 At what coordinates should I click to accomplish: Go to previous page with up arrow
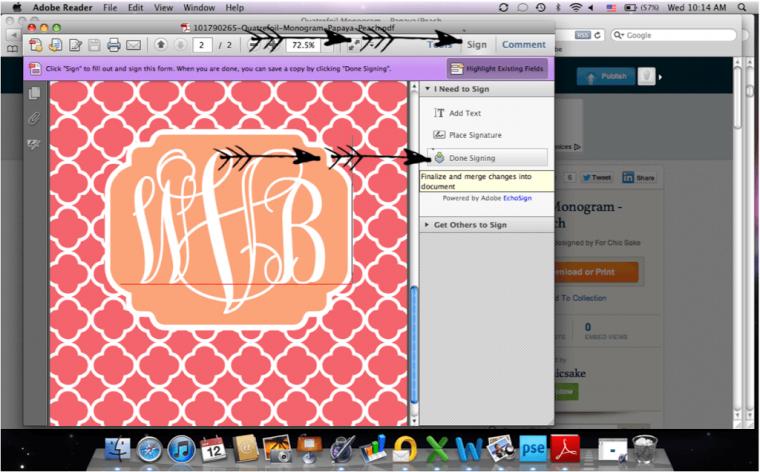pyautogui.click(x=161, y=45)
